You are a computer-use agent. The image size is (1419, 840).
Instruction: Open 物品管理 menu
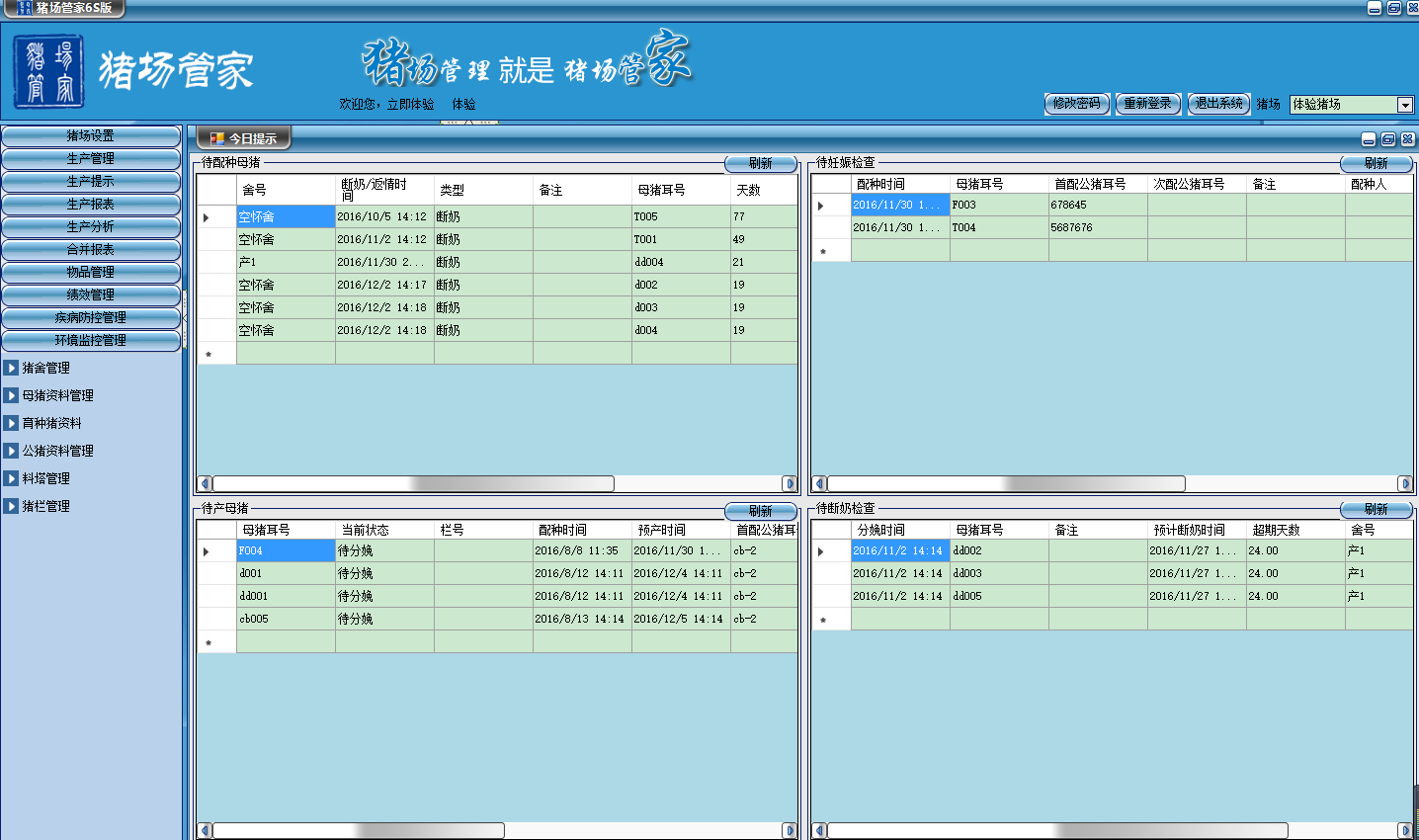pos(91,273)
